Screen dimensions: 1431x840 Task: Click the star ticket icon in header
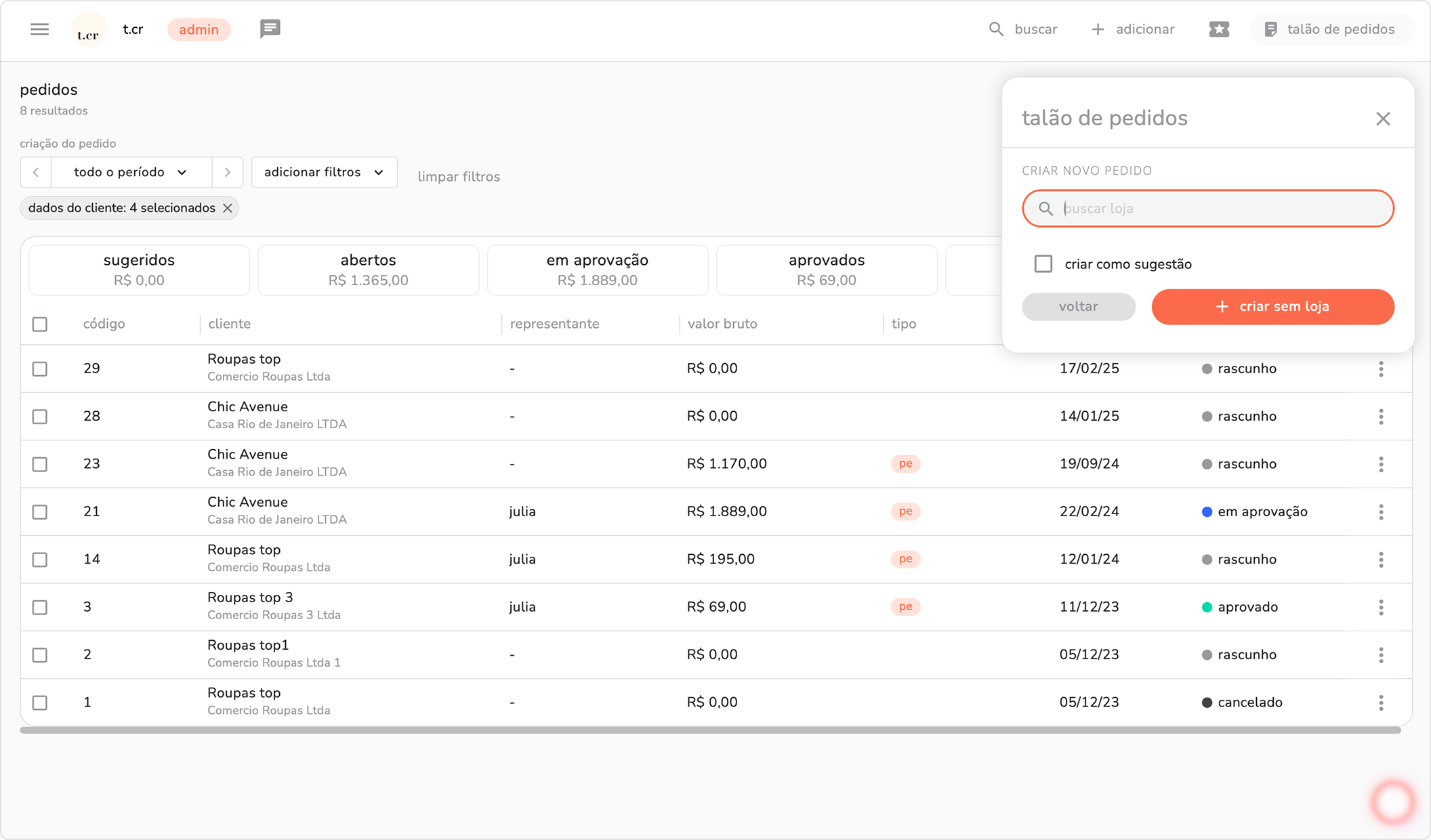(1219, 29)
